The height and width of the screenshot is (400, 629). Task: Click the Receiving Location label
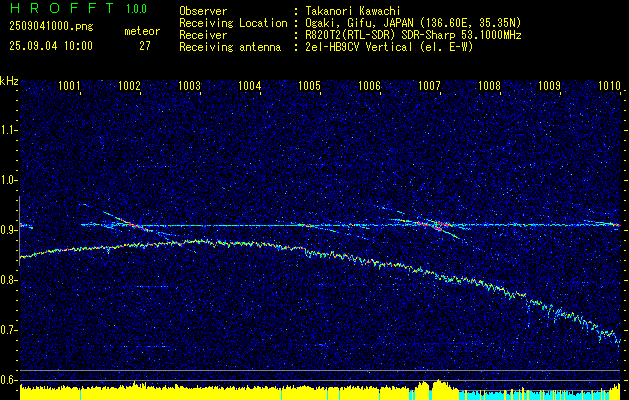click(233, 23)
